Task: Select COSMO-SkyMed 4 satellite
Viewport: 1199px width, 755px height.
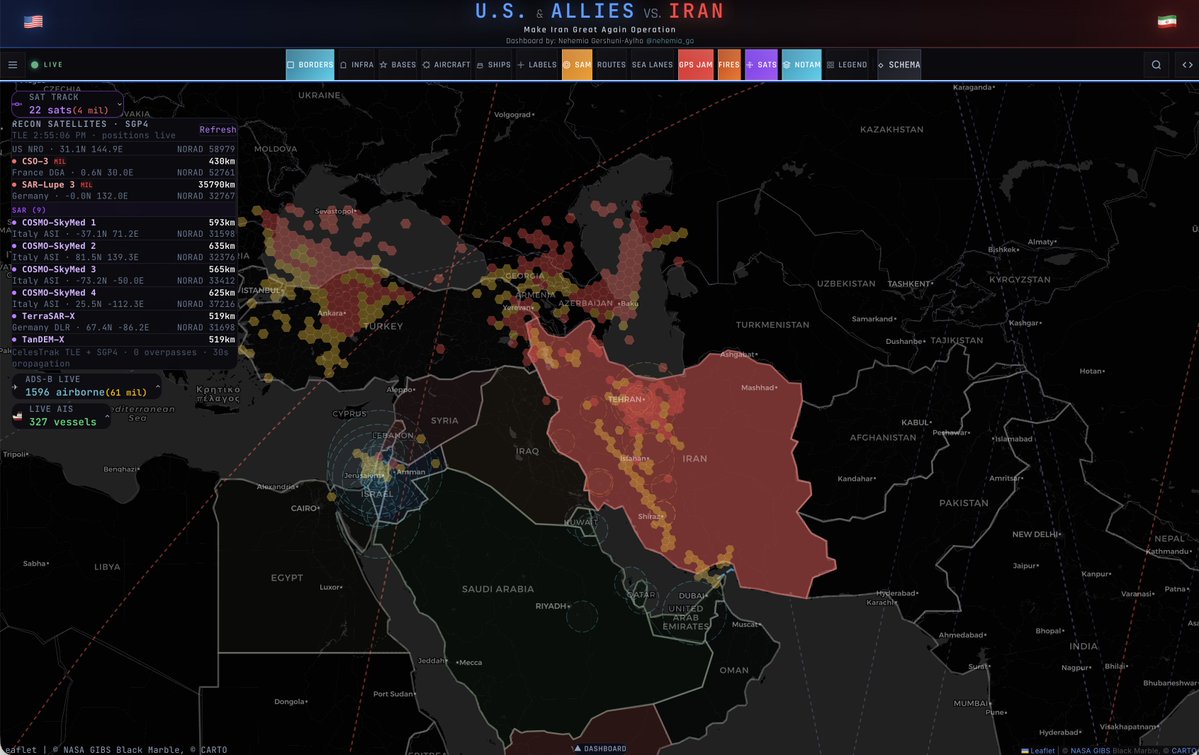Action: pyautogui.click(x=123, y=298)
